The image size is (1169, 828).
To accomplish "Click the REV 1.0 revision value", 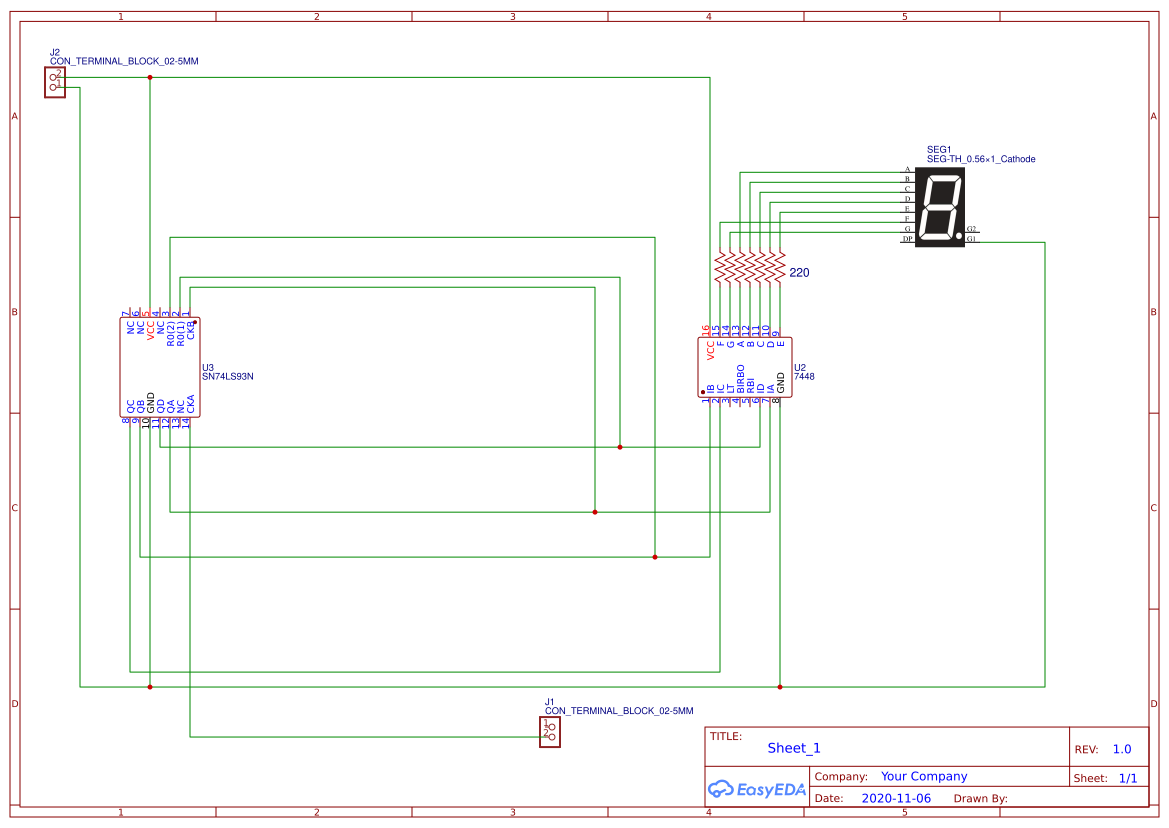I will pos(1121,747).
